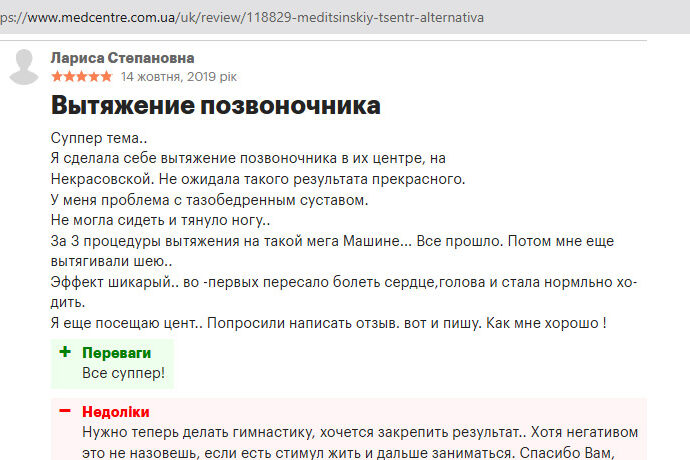The image size is (690, 460).
Task: Open Лариса Степановна reviewer name
Action: pyautogui.click(x=122, y=58)
